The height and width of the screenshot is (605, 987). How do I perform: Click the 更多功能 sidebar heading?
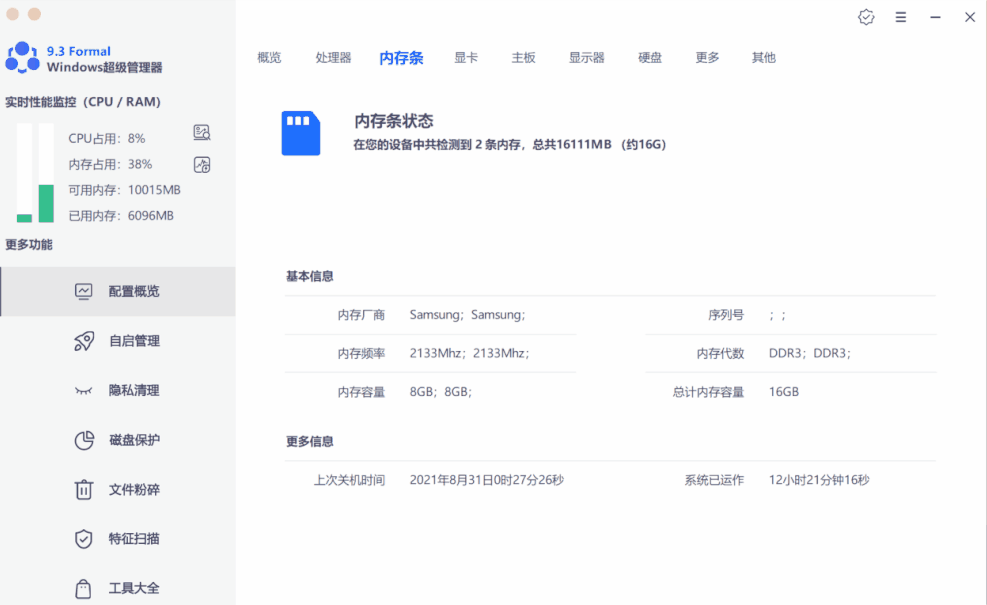[x=29, y=245]
